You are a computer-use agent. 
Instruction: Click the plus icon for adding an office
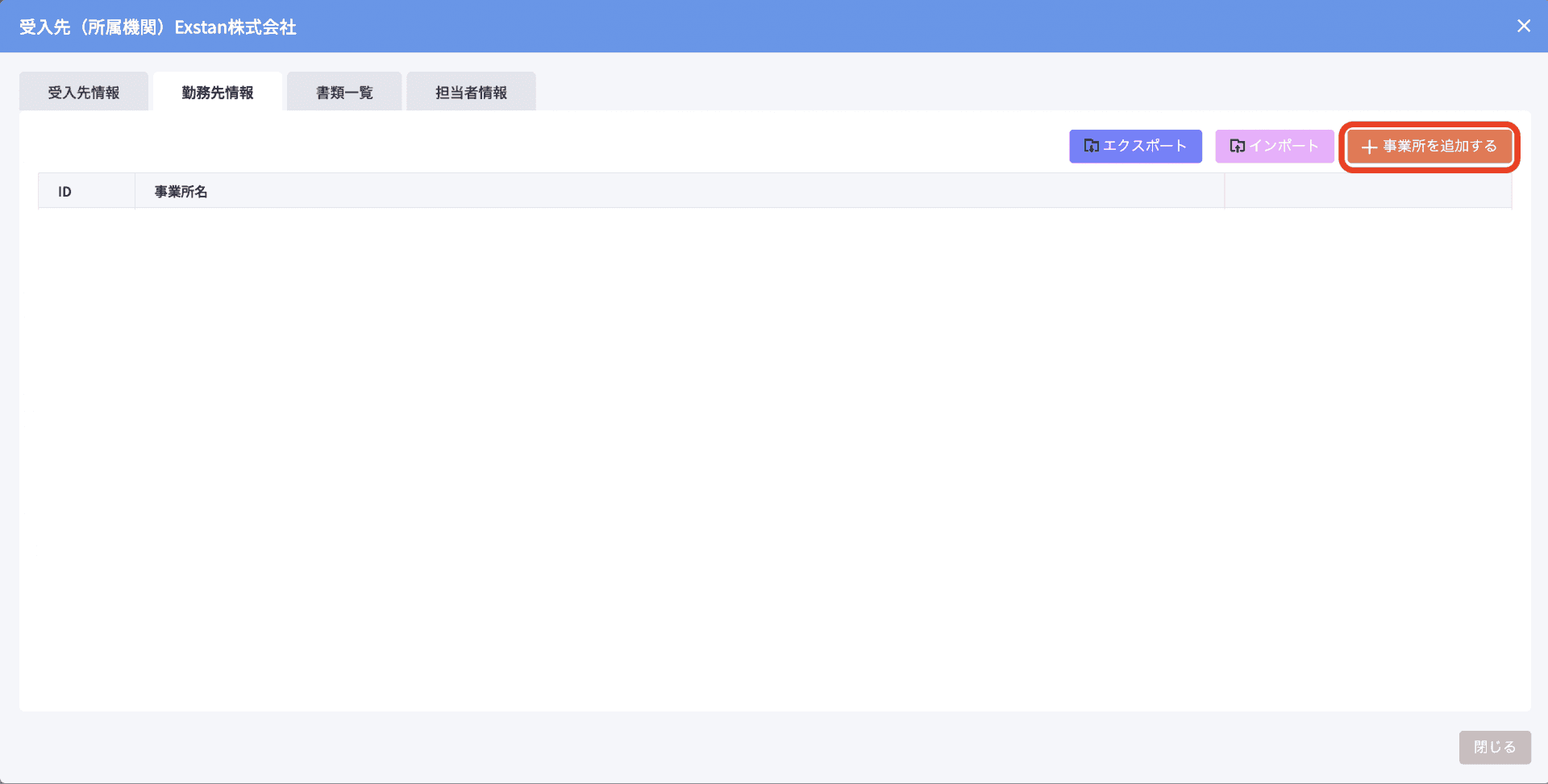coord(1368,147)
